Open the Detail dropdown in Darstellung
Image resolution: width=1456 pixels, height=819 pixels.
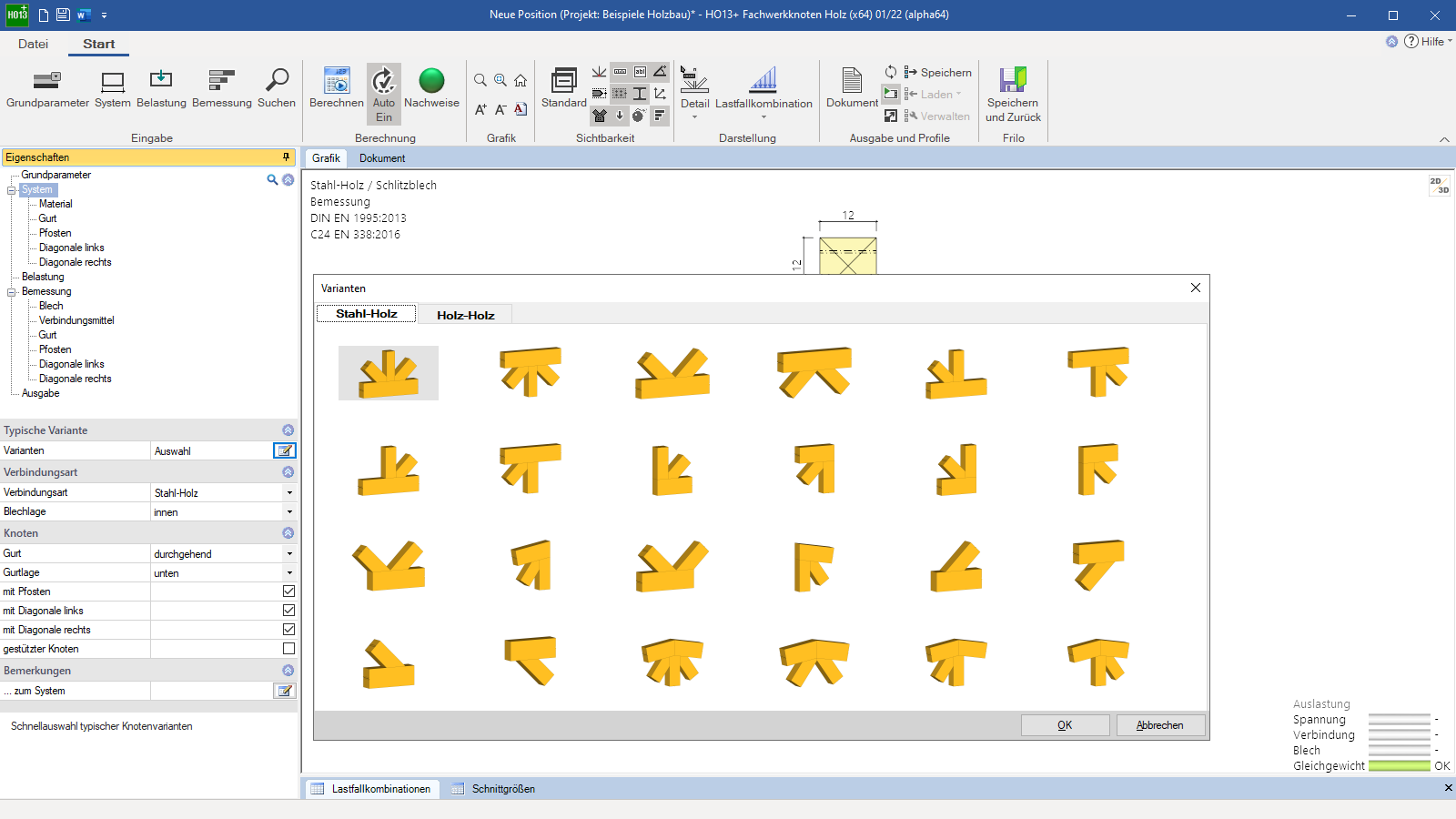point(694,94)
